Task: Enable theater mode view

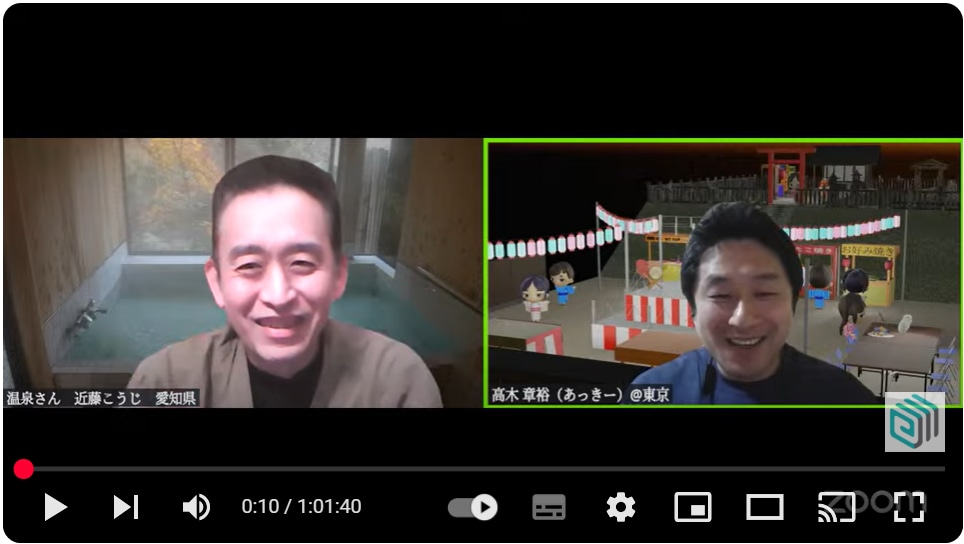Action: (765, 507)
